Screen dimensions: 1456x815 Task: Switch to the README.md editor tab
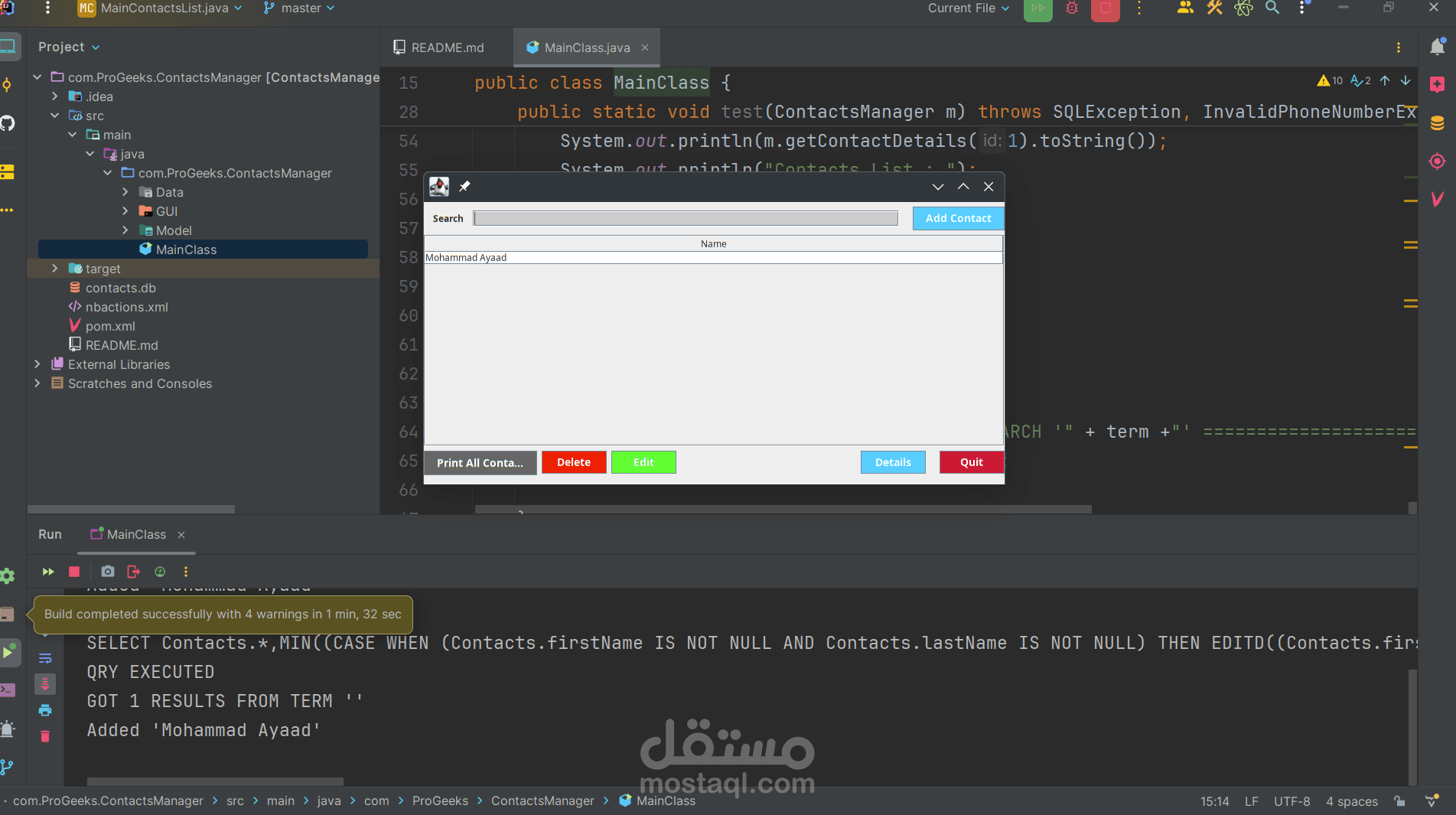point(439,47)
